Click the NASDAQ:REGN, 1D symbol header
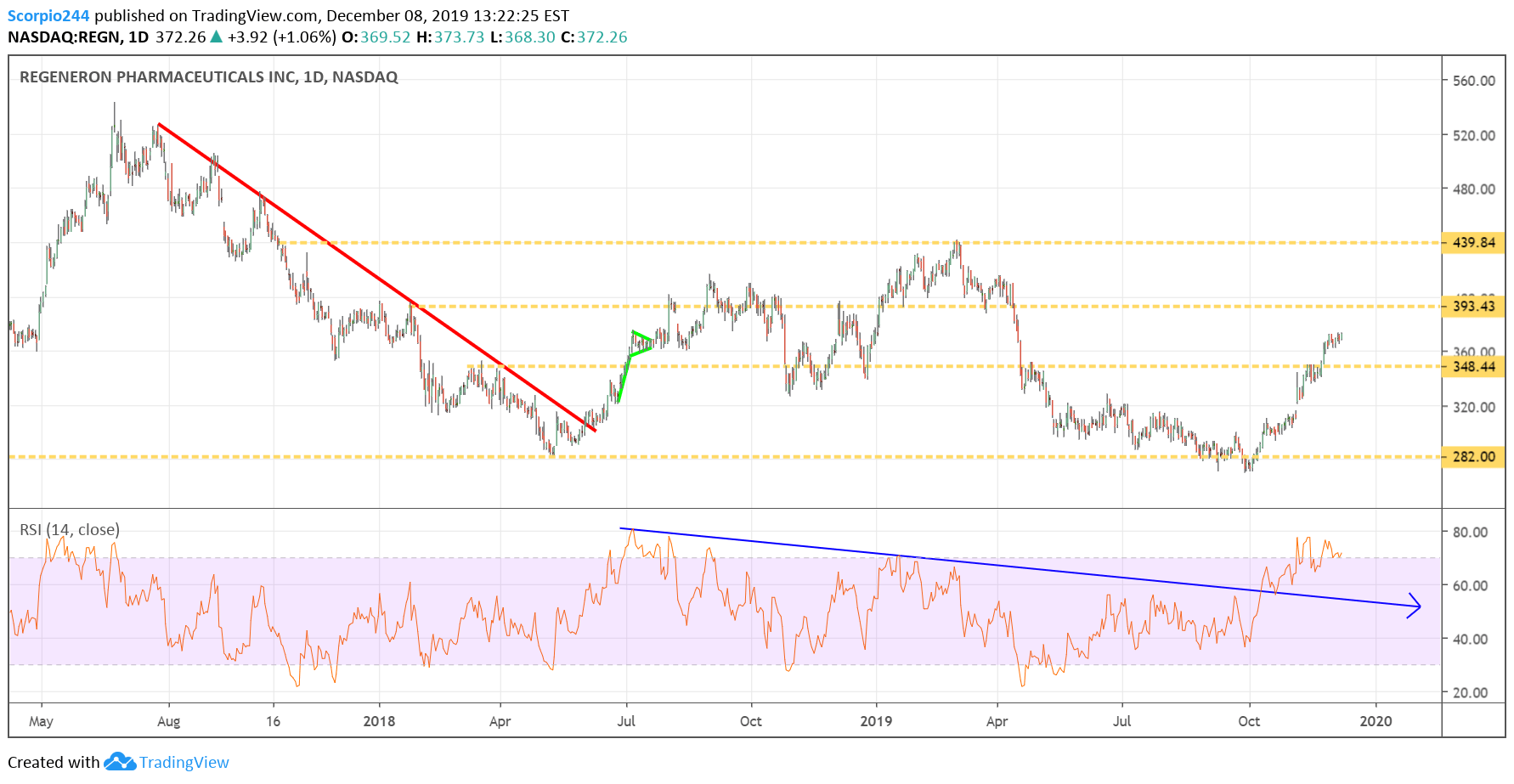The image size is (1514, 784). pyautogui.click(x=78, y=37)
